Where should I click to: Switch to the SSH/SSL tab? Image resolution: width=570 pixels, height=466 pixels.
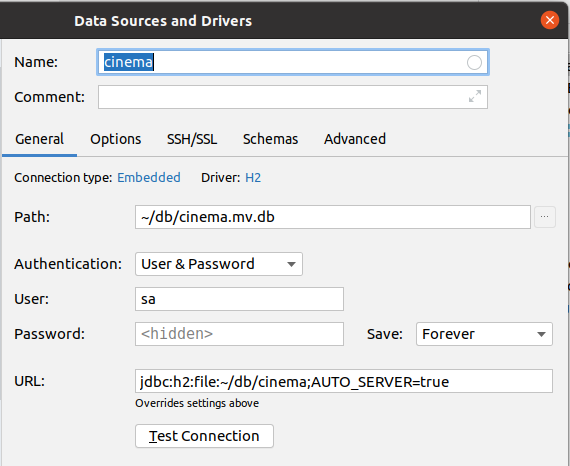[x=192, y=139]
